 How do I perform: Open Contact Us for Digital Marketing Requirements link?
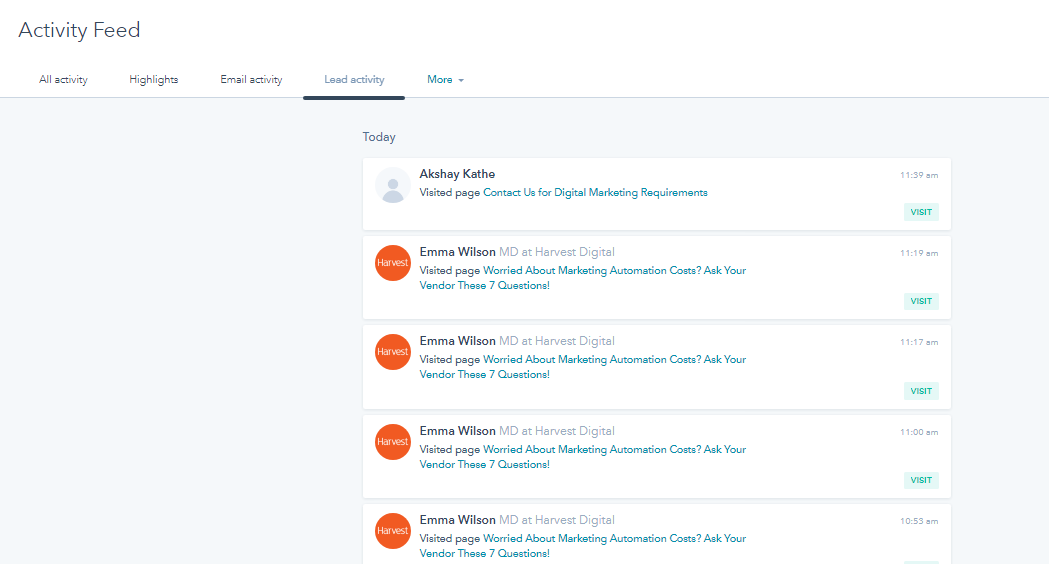click(x=595, y=193)
